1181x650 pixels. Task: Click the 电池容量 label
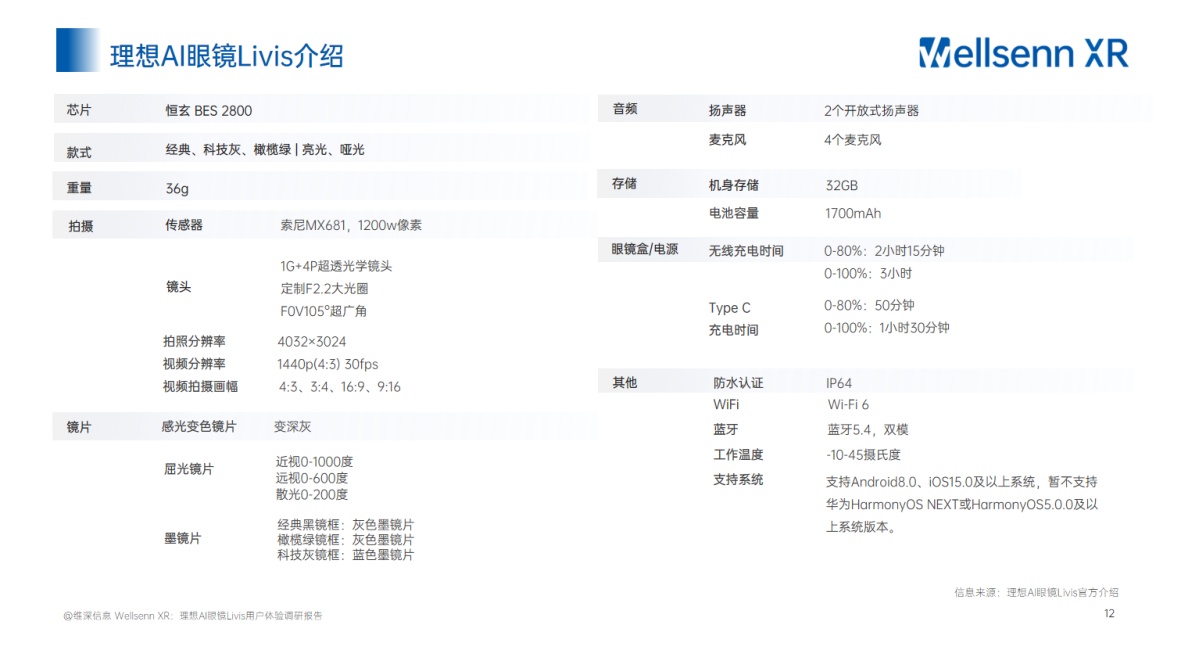click(734, 213)
